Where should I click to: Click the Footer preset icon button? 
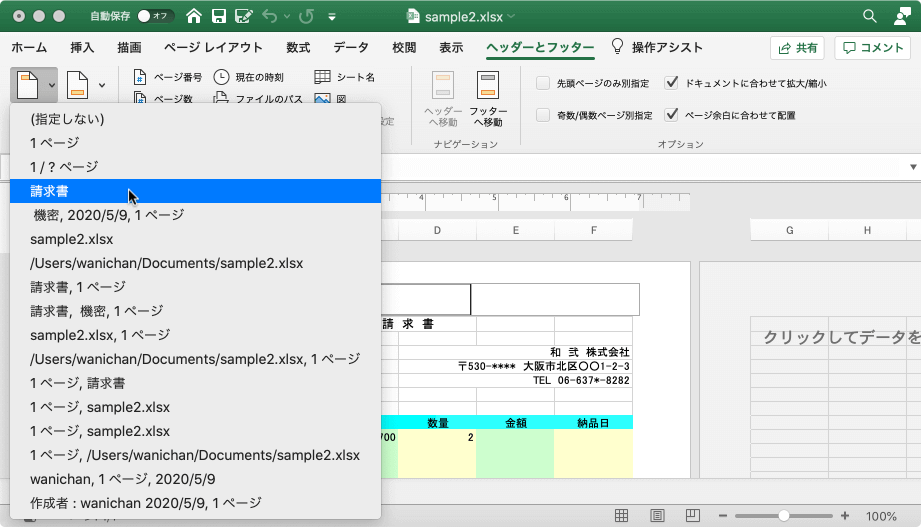[77, 85]
